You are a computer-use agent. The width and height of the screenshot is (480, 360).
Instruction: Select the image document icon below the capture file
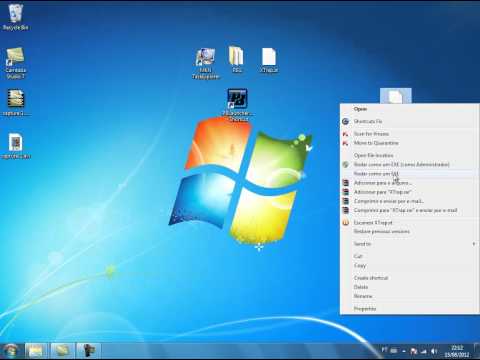[x=16, y=146]
